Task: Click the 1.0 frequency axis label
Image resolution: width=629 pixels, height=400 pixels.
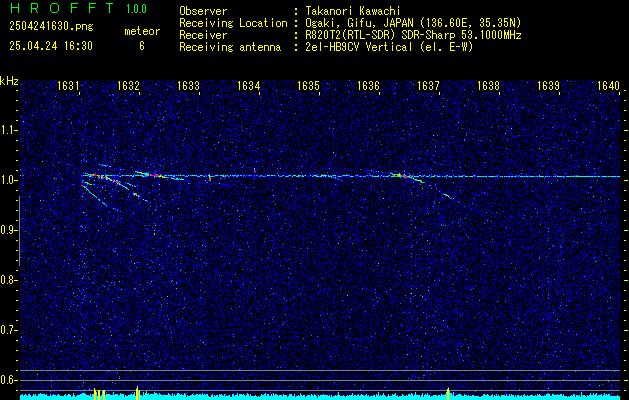Action: (8, 180)
